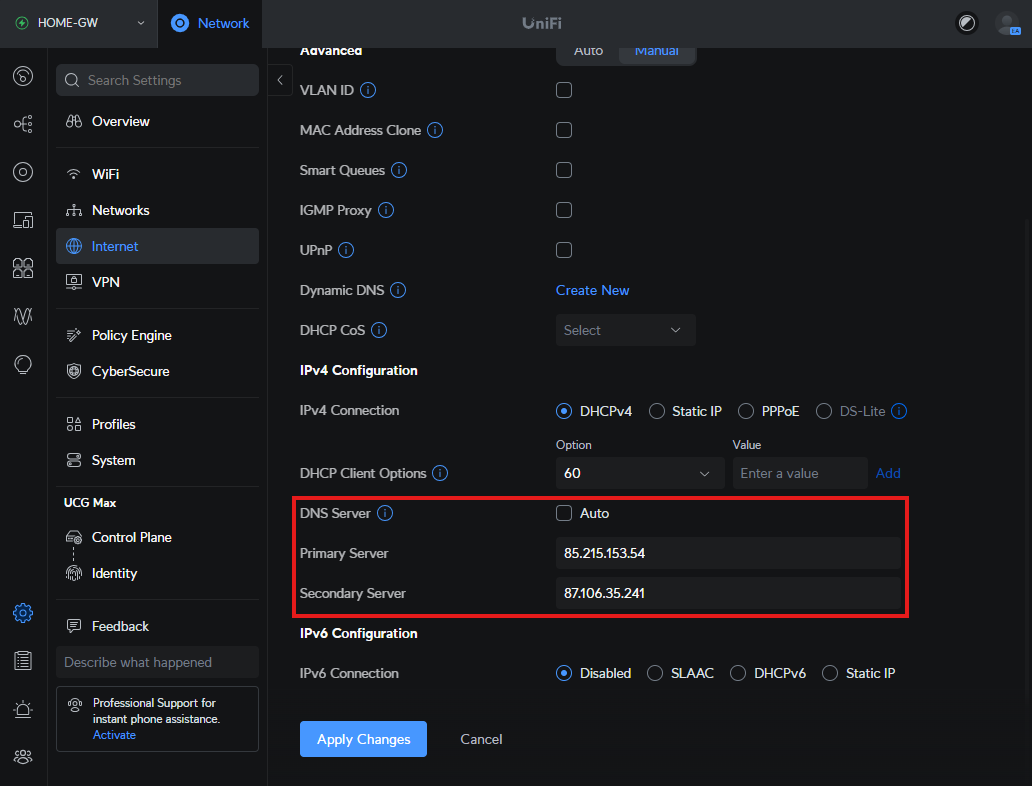Open the VPN settings page
The width and height of the screenshot is (1032, 786).
[x=157, y=282]
